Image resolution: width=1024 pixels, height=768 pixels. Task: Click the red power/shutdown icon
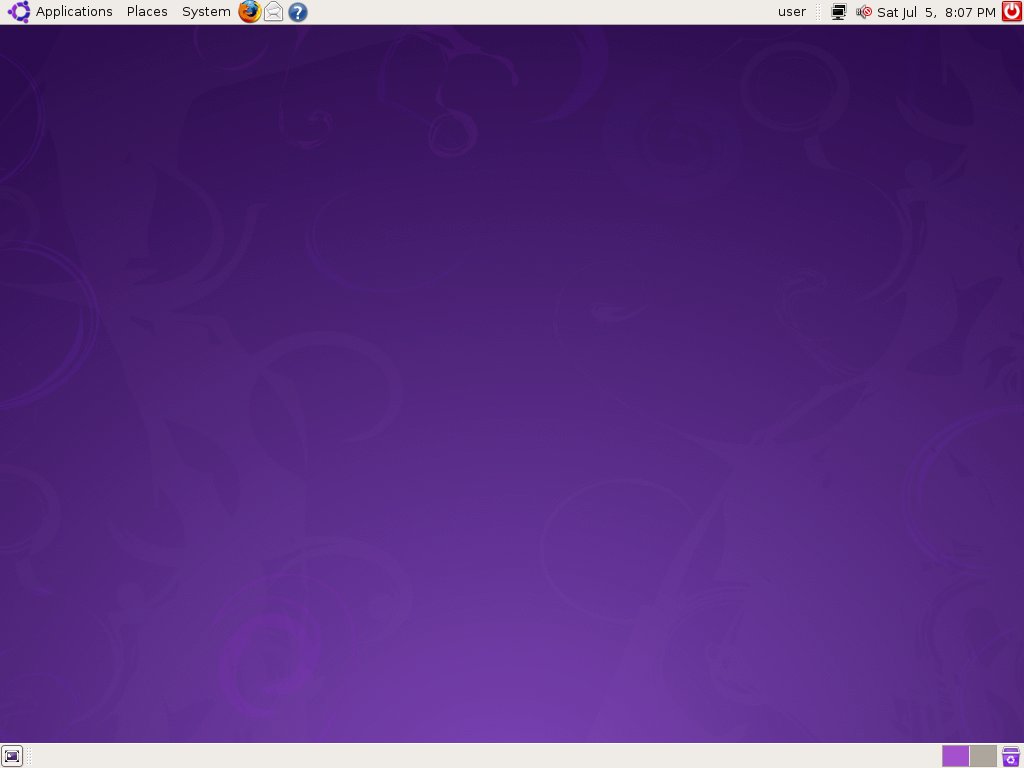click(x=1012, y=12)
